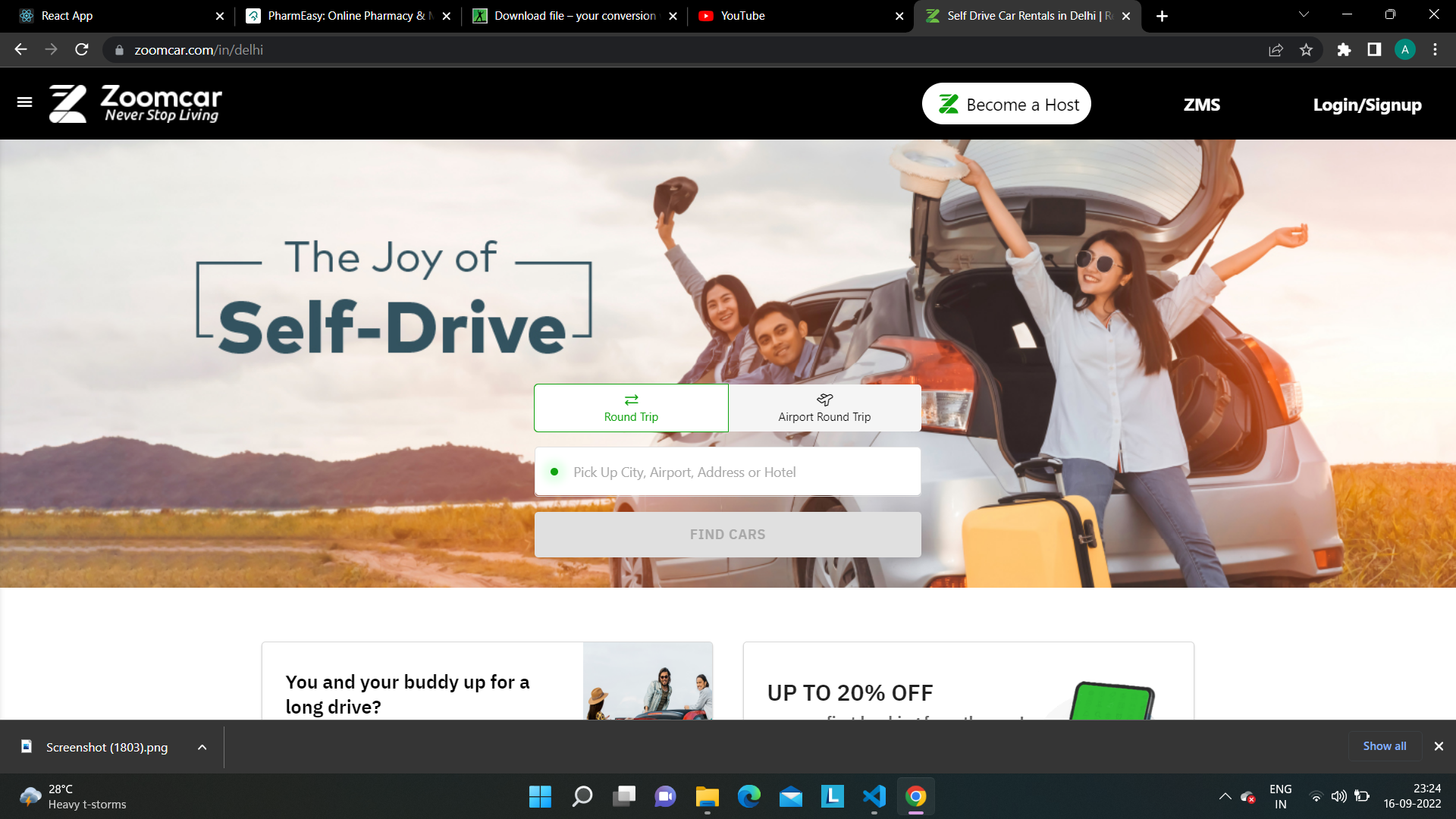Image resolution: width=1456 pixels, height=819 pixels.
Task: Click the Become a Host button
Action: [x=1006, y=103]
